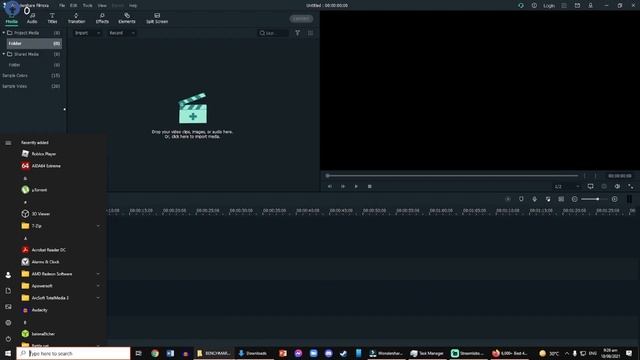Click the Export button
The image size is (640, 360).
click(301, 19)
